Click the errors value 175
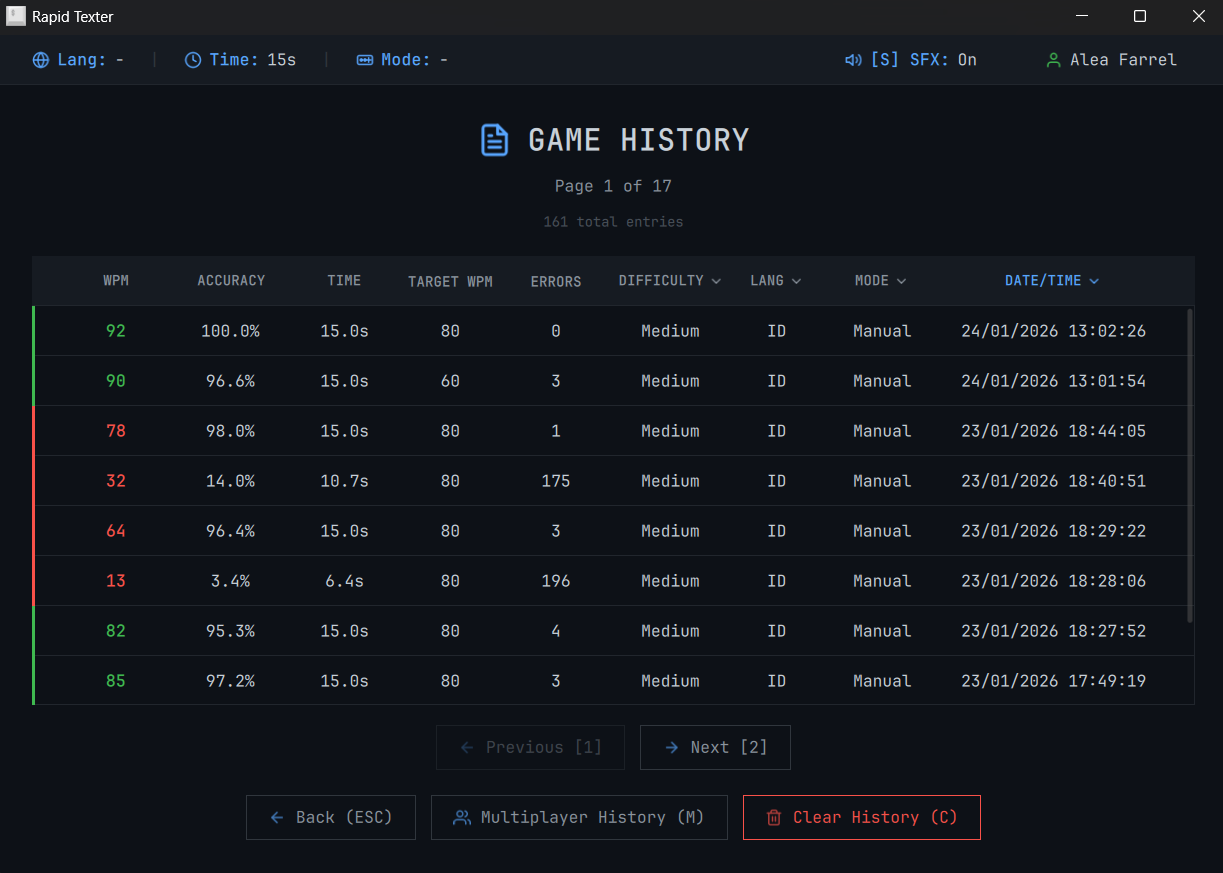 (556, 481)
